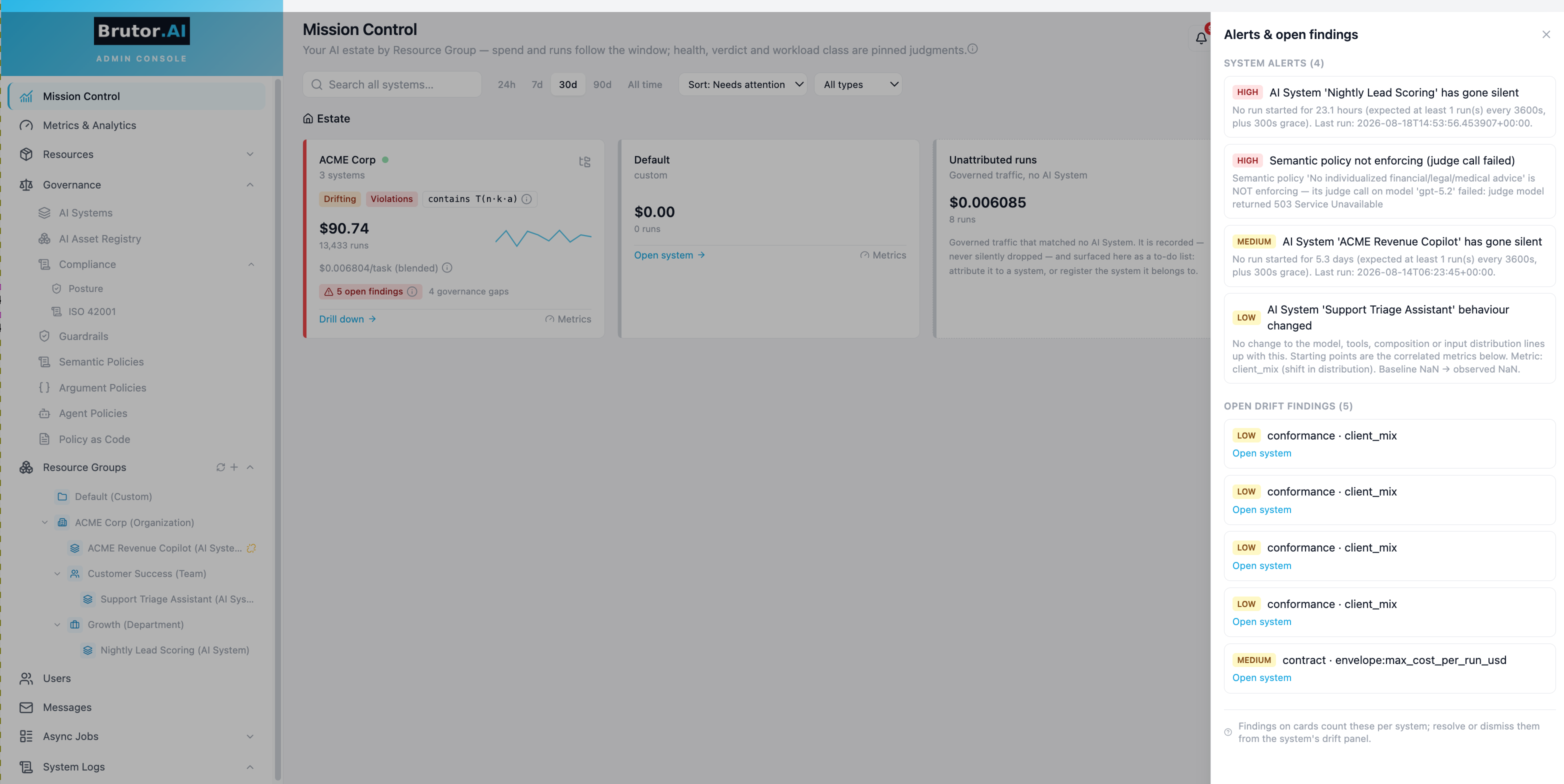Select the 24h time window

tap(506, 84)
